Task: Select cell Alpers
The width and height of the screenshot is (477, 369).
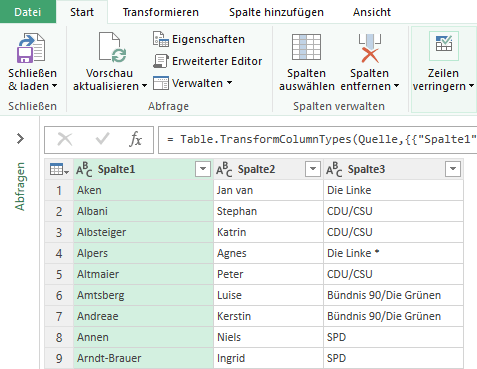Action: coord(143,253)
